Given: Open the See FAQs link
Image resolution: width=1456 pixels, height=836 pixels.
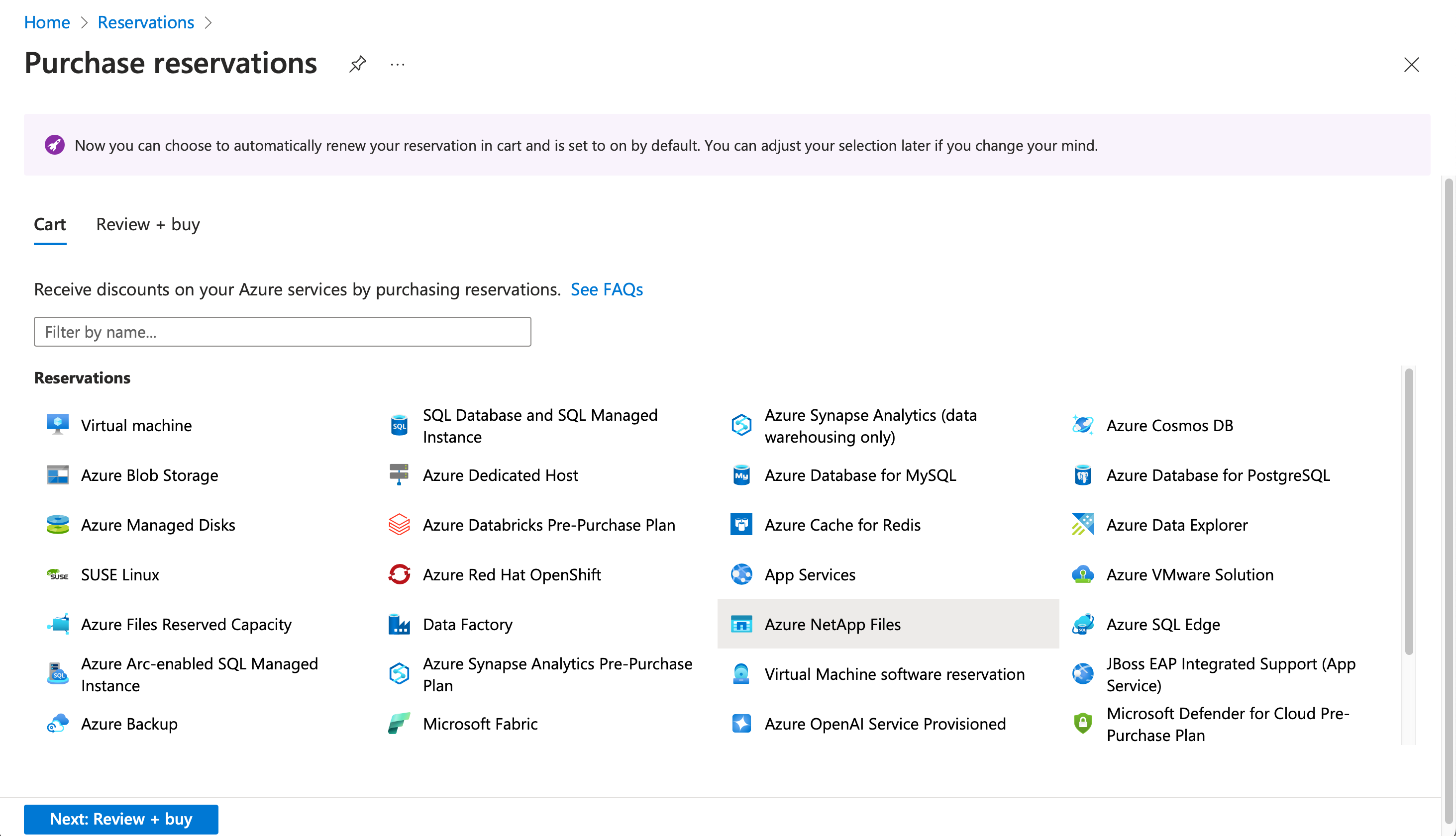Looking at the screenshot, I should point(607,289).
